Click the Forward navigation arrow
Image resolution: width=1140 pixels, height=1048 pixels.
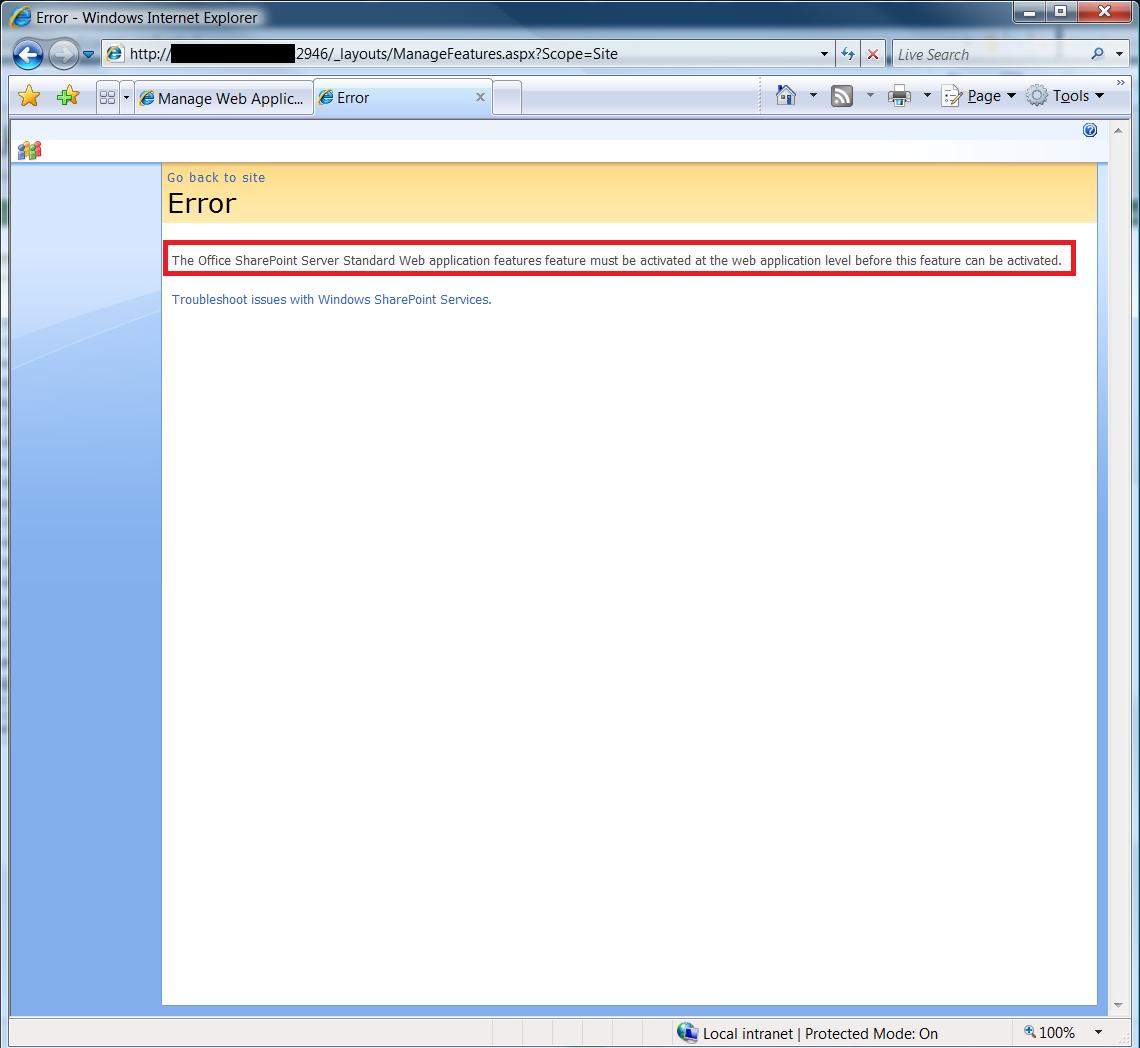[62, 54]
